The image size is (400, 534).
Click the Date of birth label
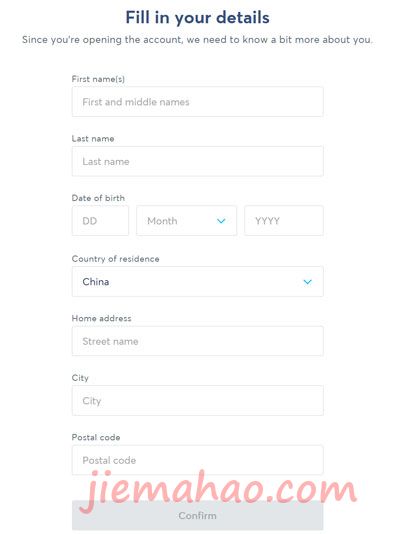[x=98, y=198]
